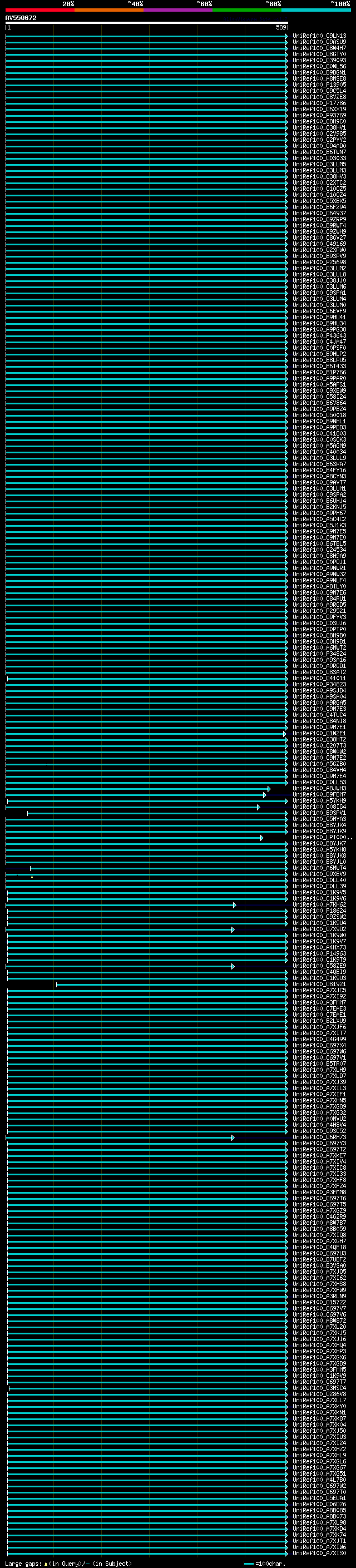Image resolution: width=356 pixels, height=1568 pixels.
Task: Click hit label UniRef100_Q03033
Action: click(319, 159)
